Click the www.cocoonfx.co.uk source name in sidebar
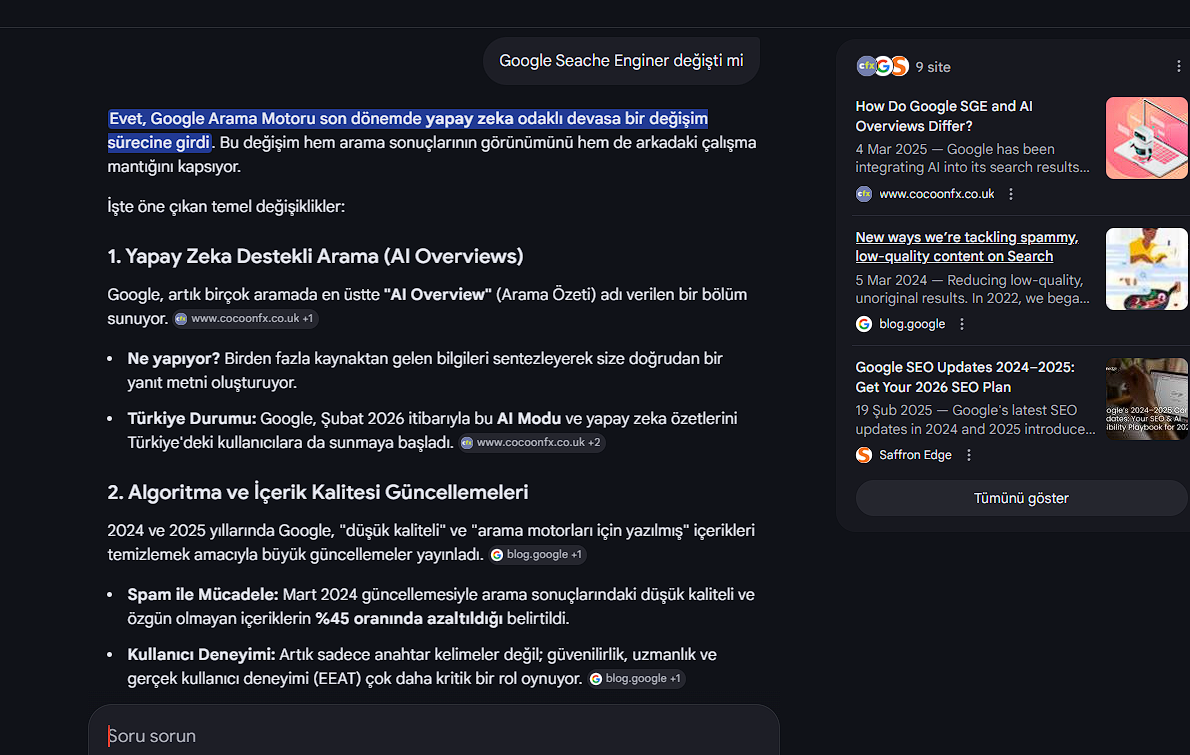 (x=937, y=194)
